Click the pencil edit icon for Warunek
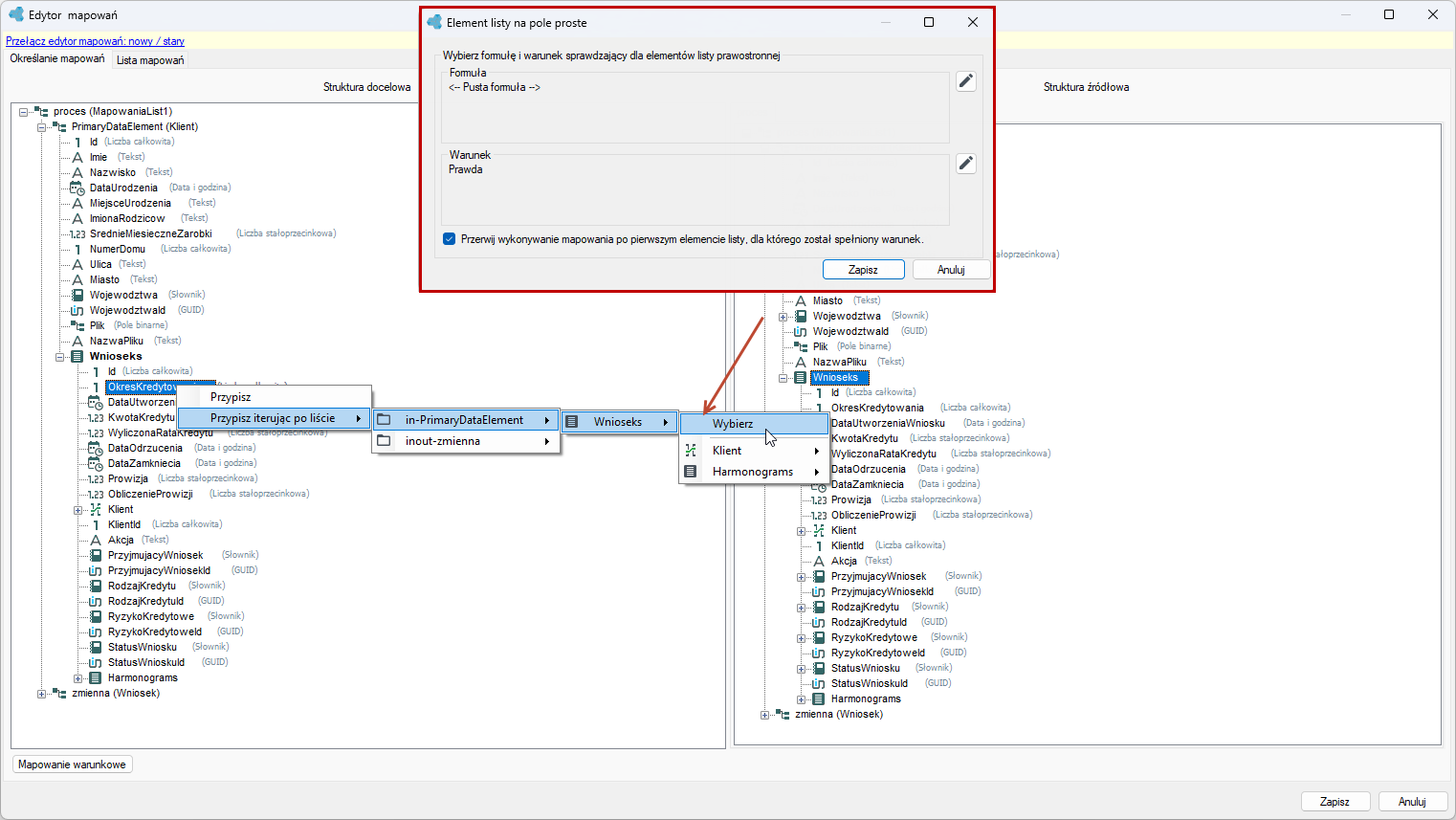 [966, 164]
